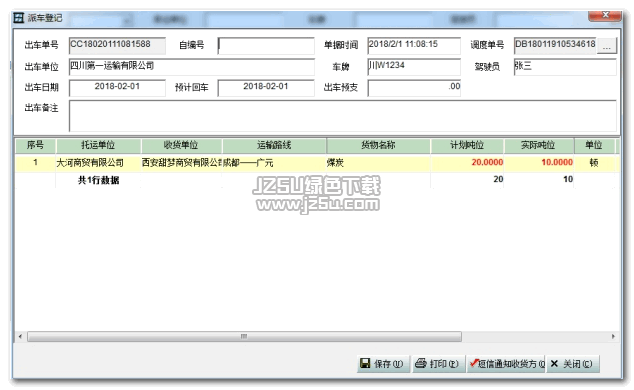
Task: Click the 关闭 button at bottom
Action: [x=573, y=364]
